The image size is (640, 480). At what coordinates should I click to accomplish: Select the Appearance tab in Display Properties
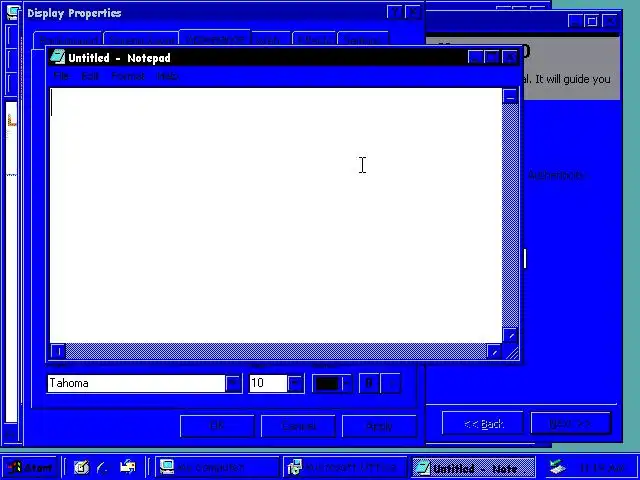tap(215, 38)
